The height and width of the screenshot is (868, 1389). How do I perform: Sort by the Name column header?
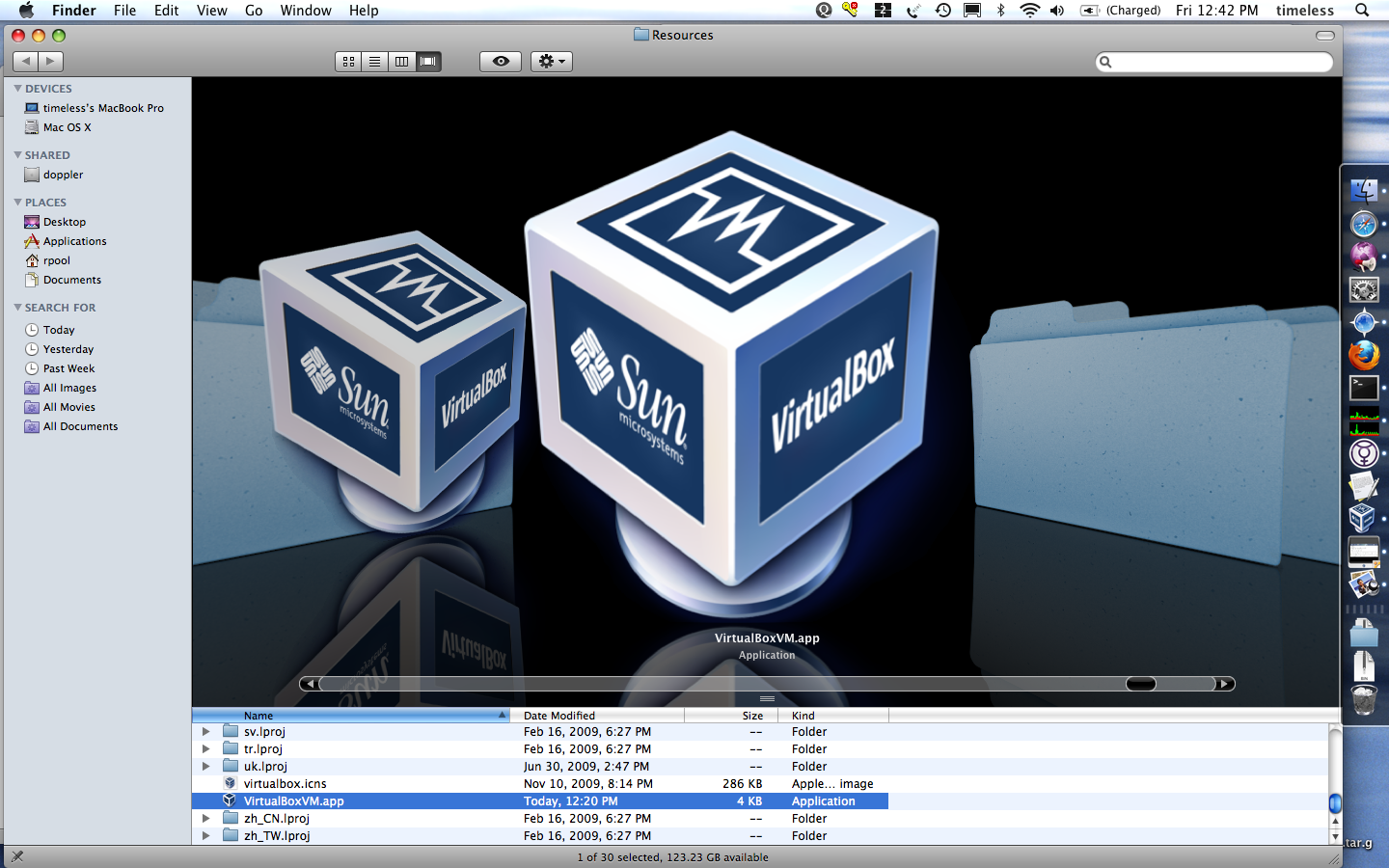(351, 716)
